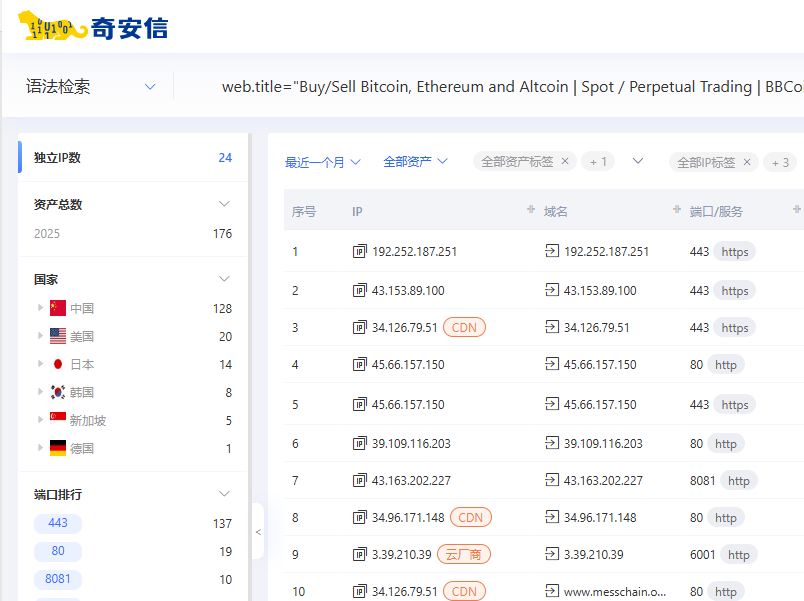Click the IP icon beside 39.109.116.203

click(359, 443)
